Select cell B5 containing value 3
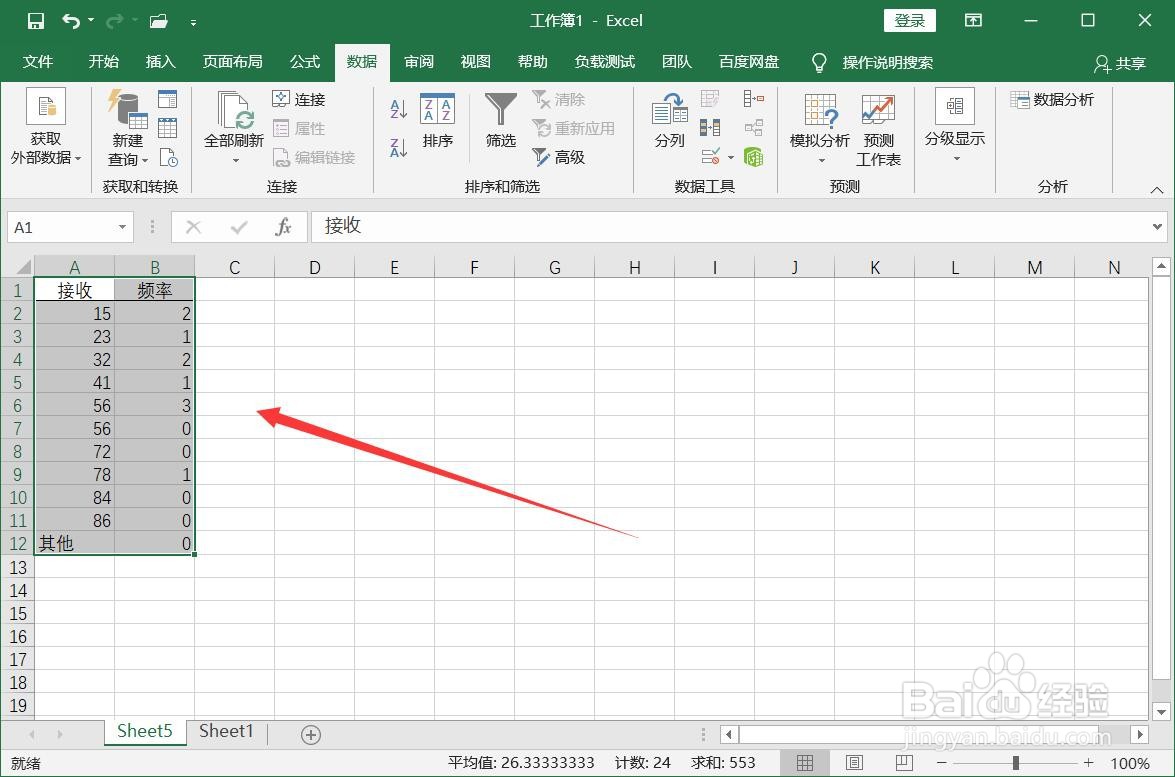 [155, 405]
